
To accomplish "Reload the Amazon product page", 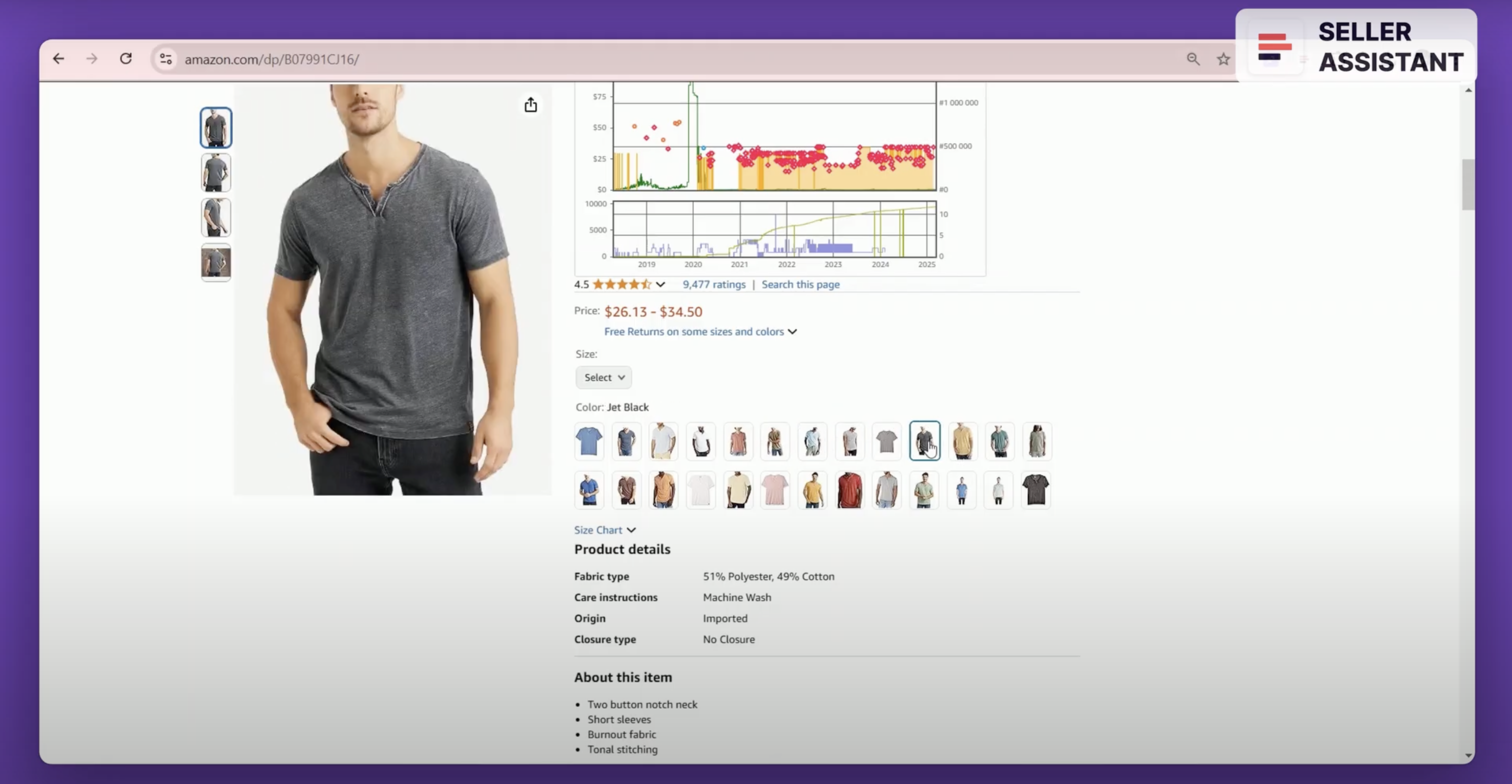I will coord(125,58).
